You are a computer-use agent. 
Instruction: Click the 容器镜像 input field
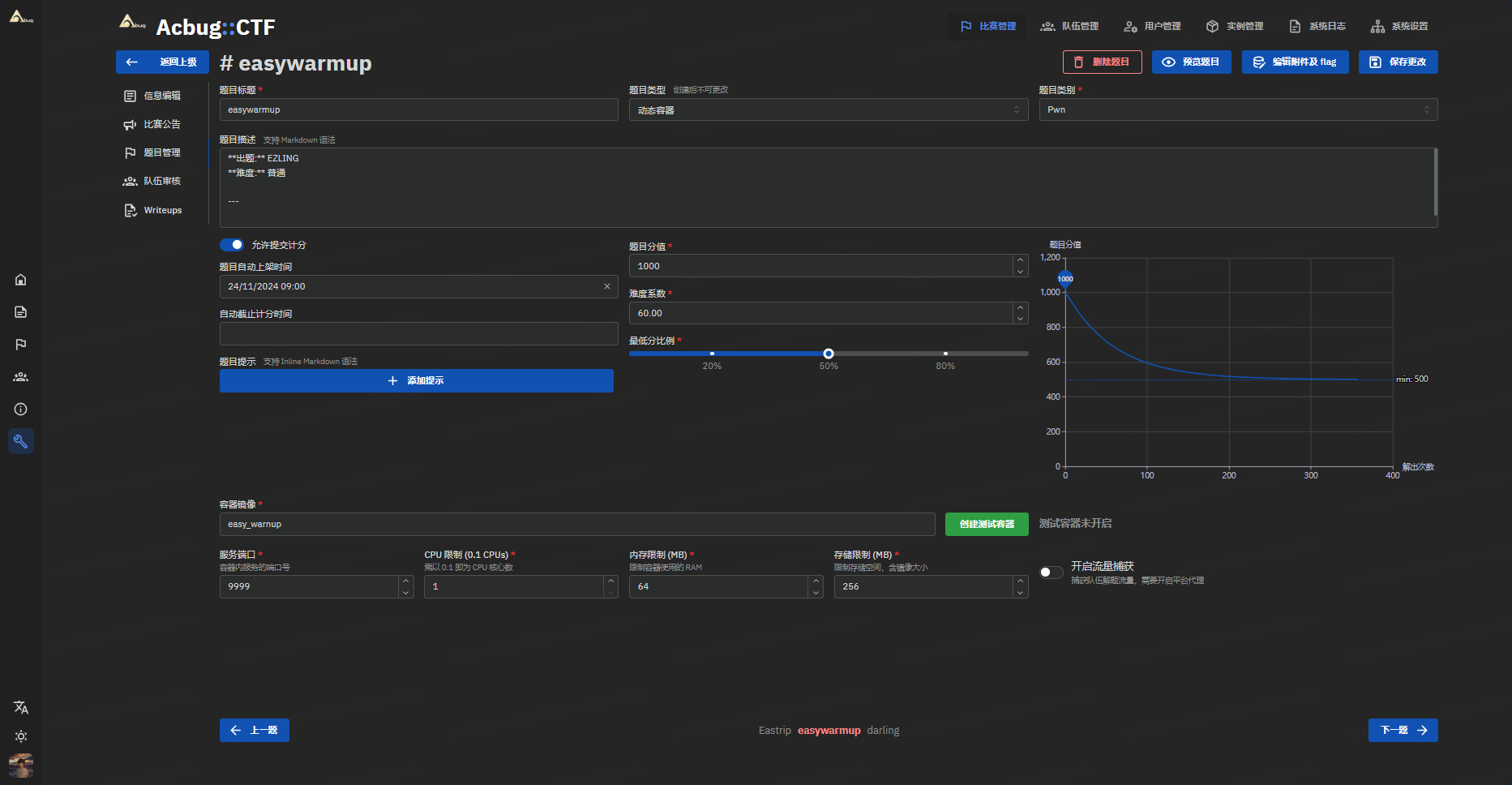[x=576, y=524]
